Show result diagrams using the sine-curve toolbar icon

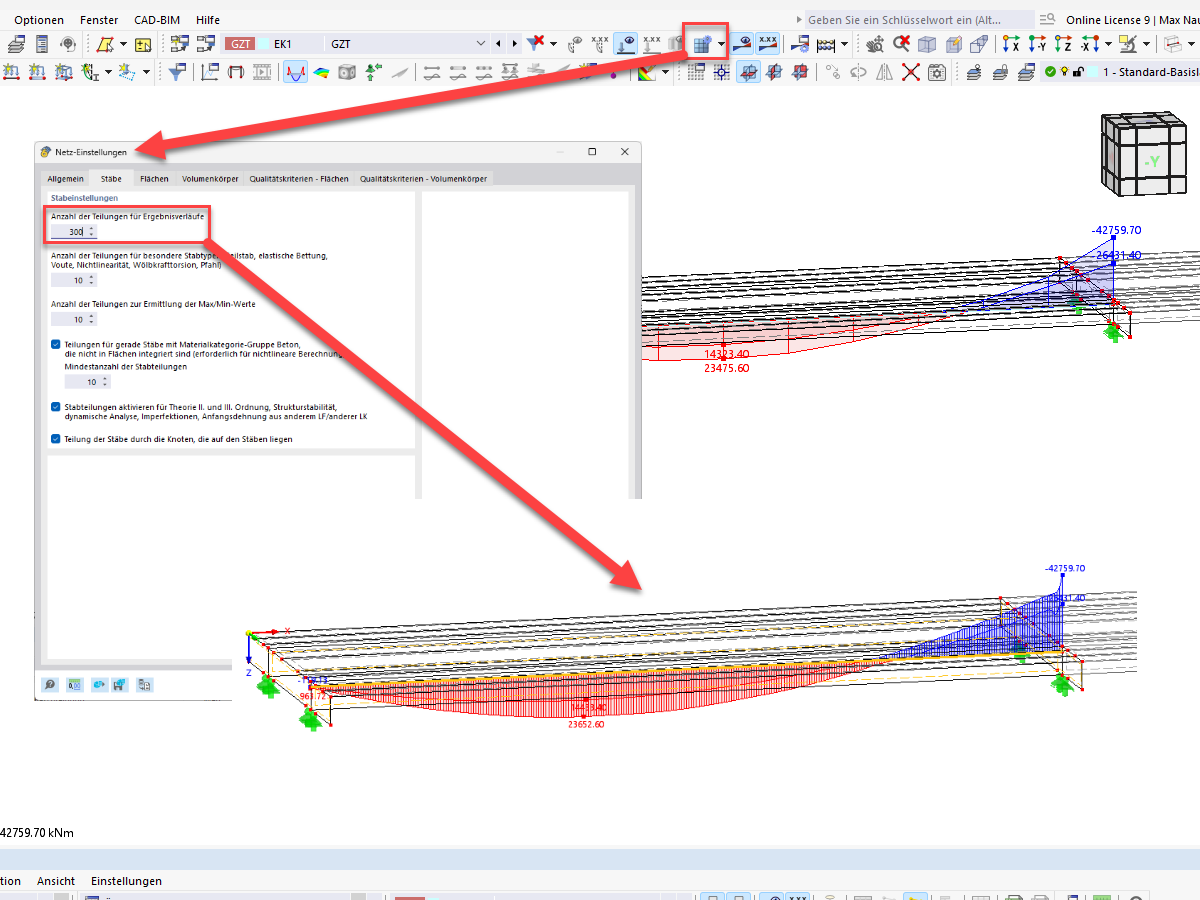tap(294, 71)
